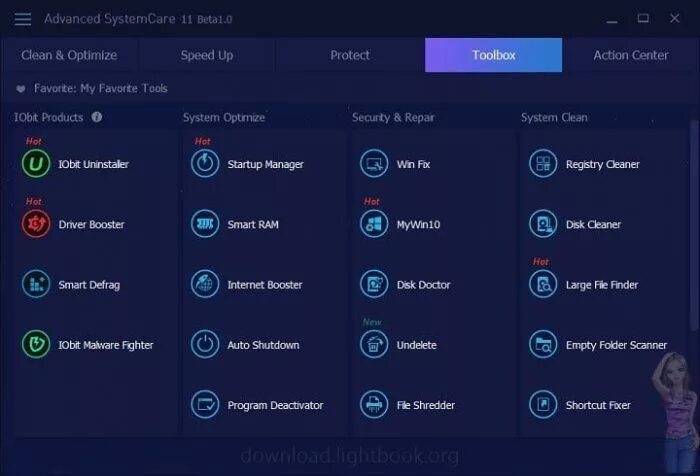The height and width of the screenshot is (476, 700).
Task: Click the IObit Uninstaller label
Action: 93,164
